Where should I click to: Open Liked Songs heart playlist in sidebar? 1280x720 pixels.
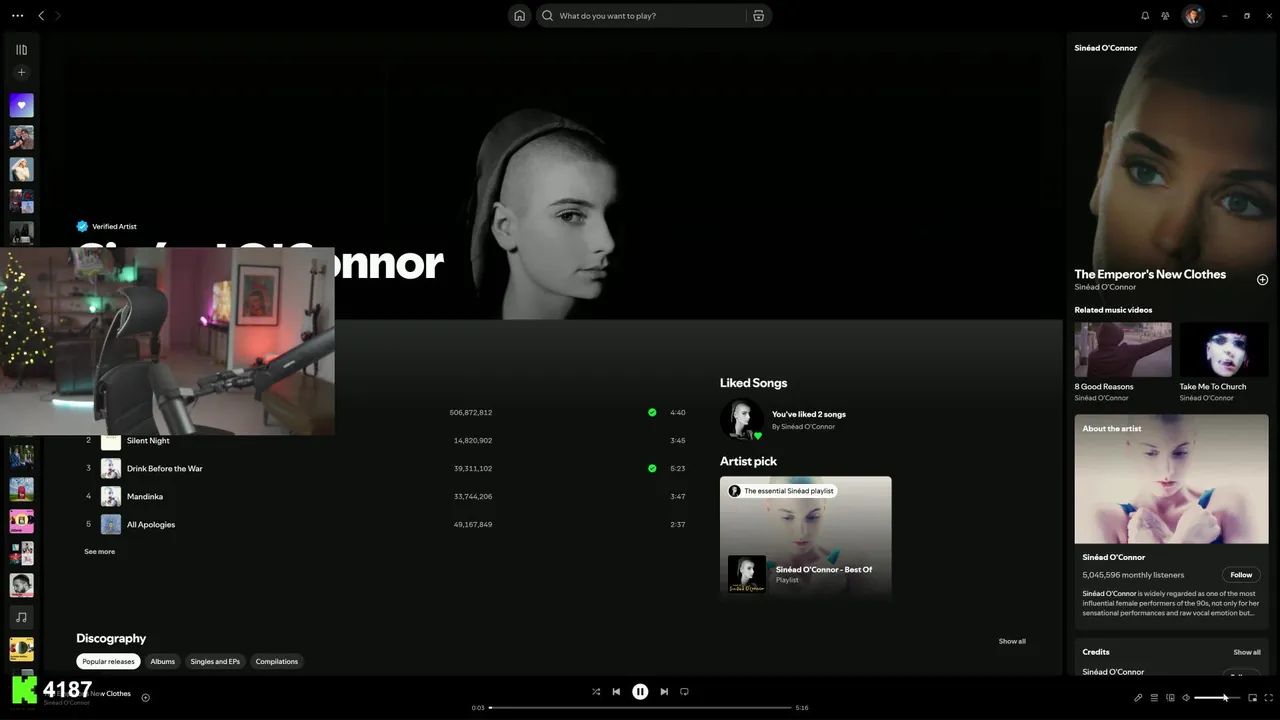(x=21, y=105)
